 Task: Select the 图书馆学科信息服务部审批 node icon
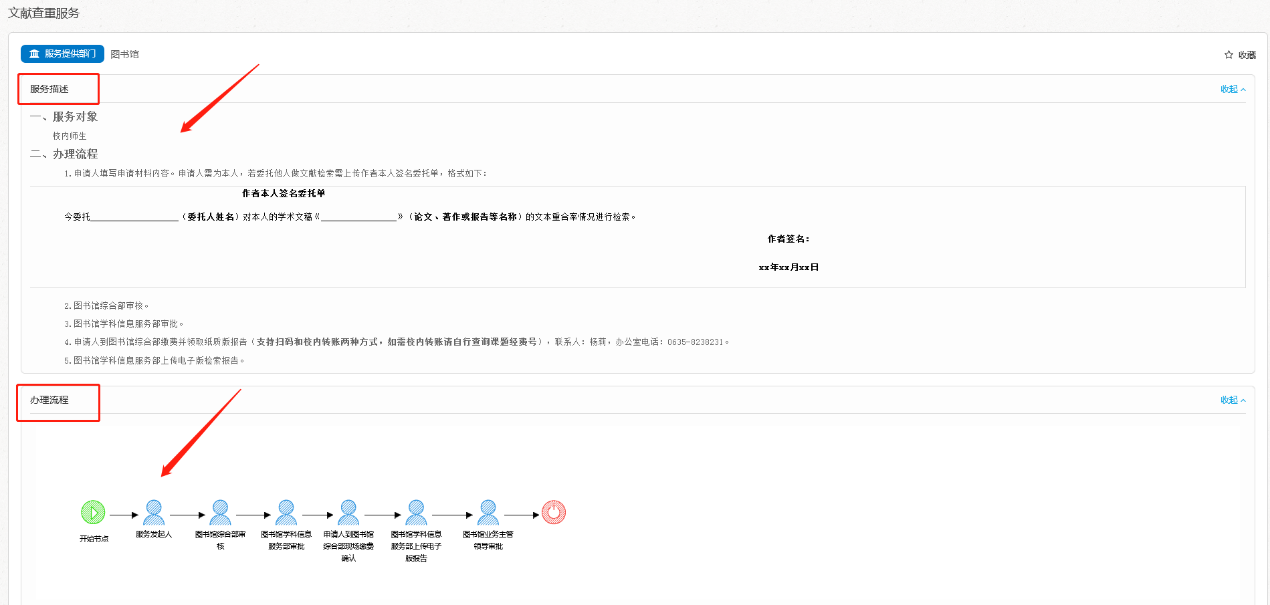tap(286, 513)
